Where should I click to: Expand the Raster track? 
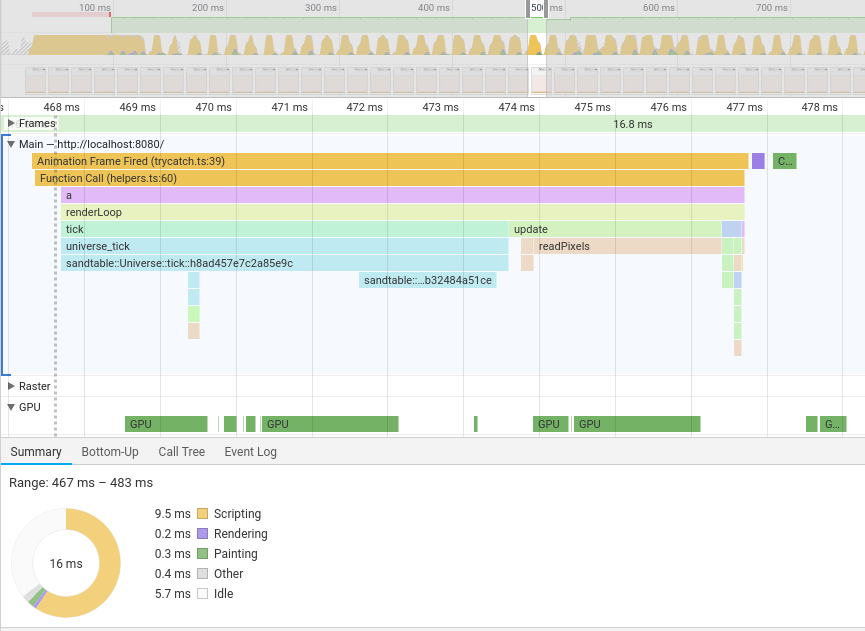coord(11,386)
